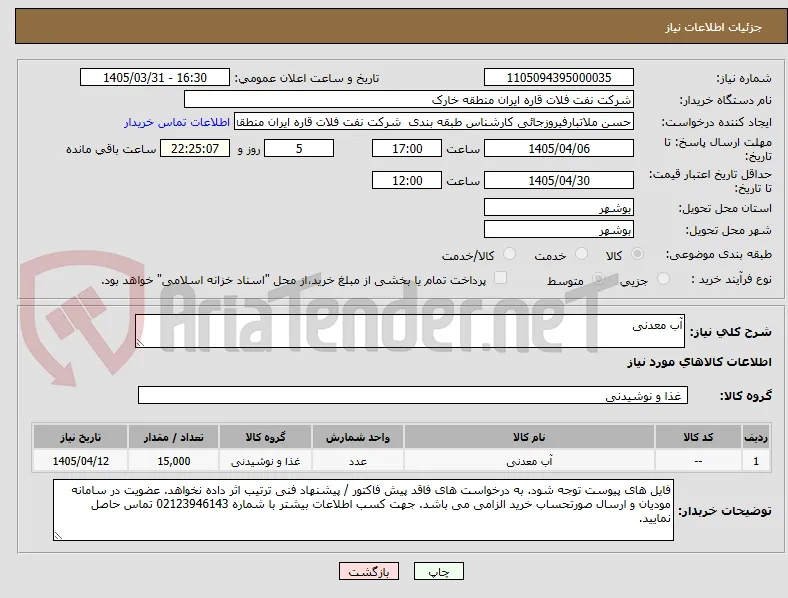Click remaining days field showing 5
This screenshot has height=598, width=788.
pyautogui.click(x=299, y=149)
